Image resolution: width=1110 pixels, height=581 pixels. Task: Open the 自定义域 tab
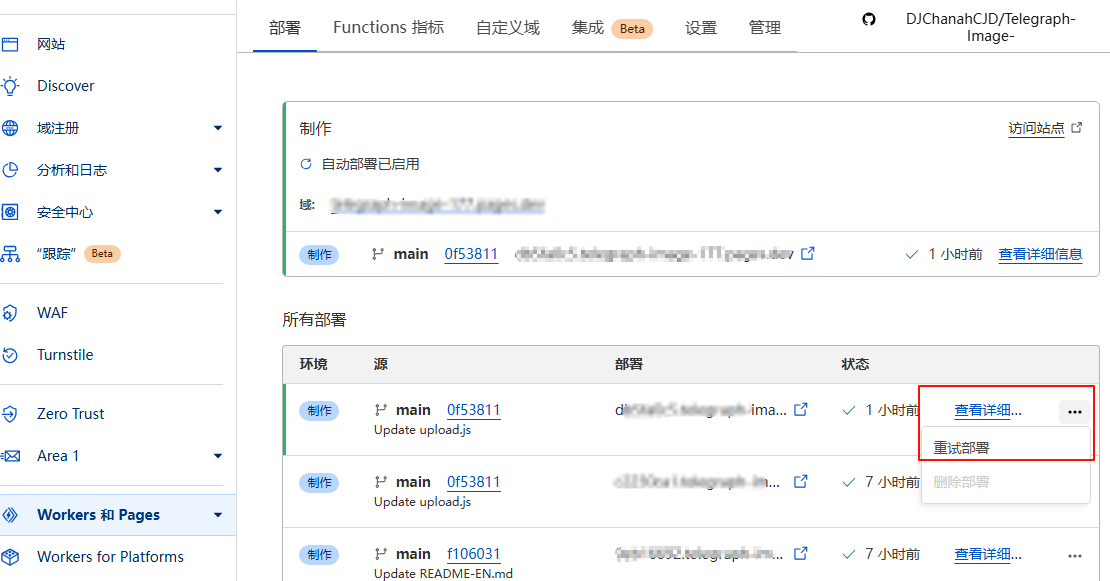click(508, 28)
